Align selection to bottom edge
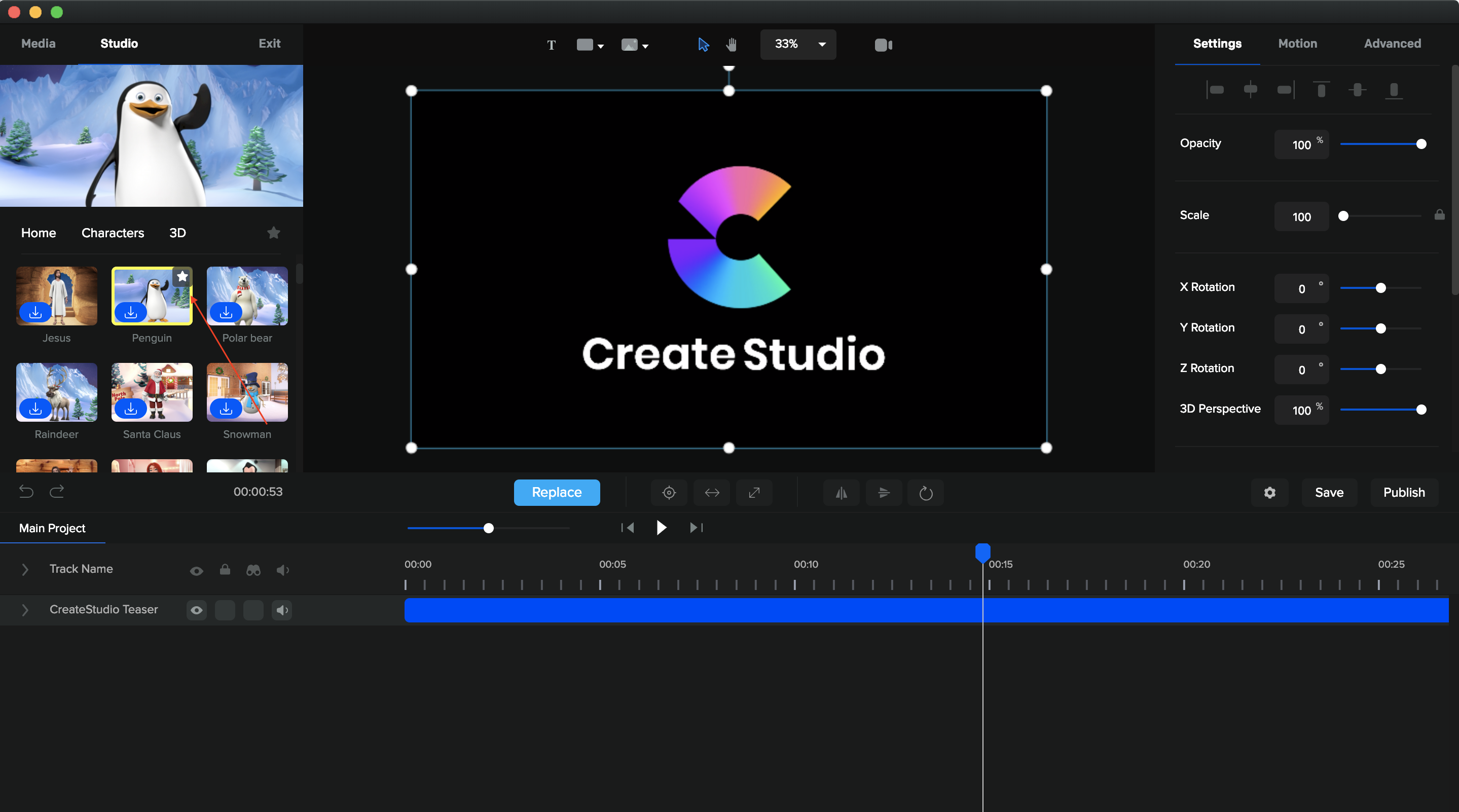 [1393, 90]
